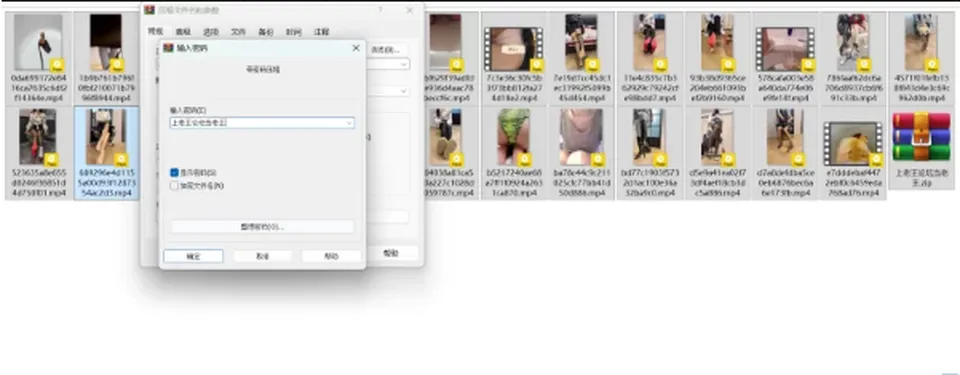Switch to the 高级 tab in archive dialog
960x375 pixels.
click(x=183, y=32)
